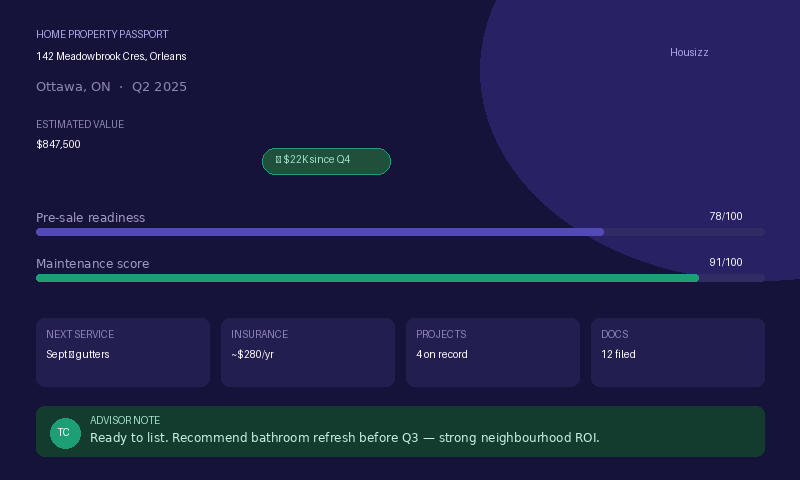This screenshot has height=480, width=800.
Task: Open the Insurance card
Action: [x=308, y=352]
